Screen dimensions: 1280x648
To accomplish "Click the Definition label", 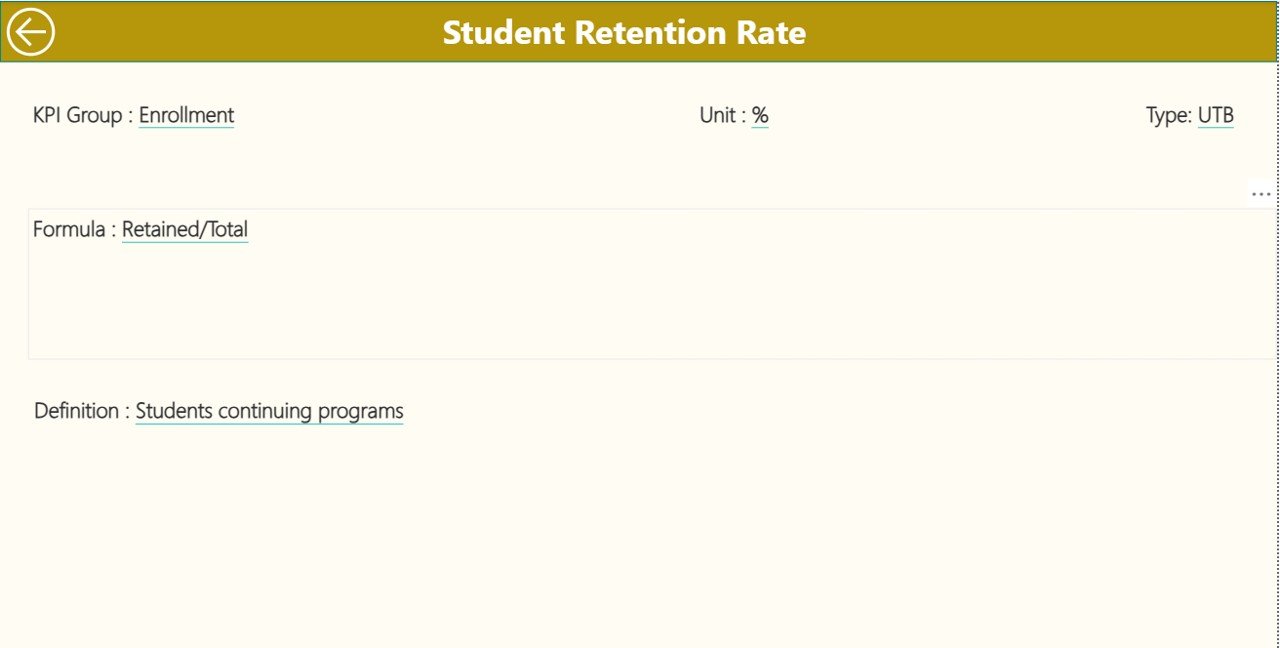I will (75, 410).
